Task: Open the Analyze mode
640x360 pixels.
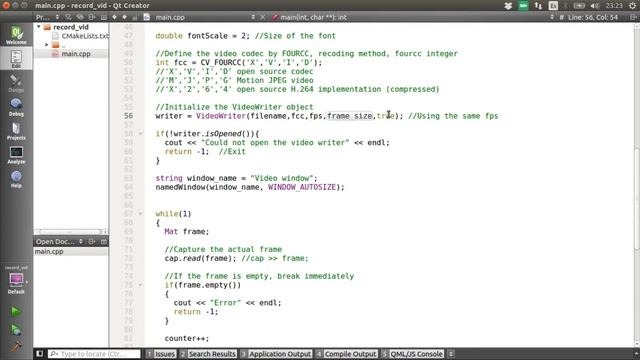Action: (x=16, y=155)
